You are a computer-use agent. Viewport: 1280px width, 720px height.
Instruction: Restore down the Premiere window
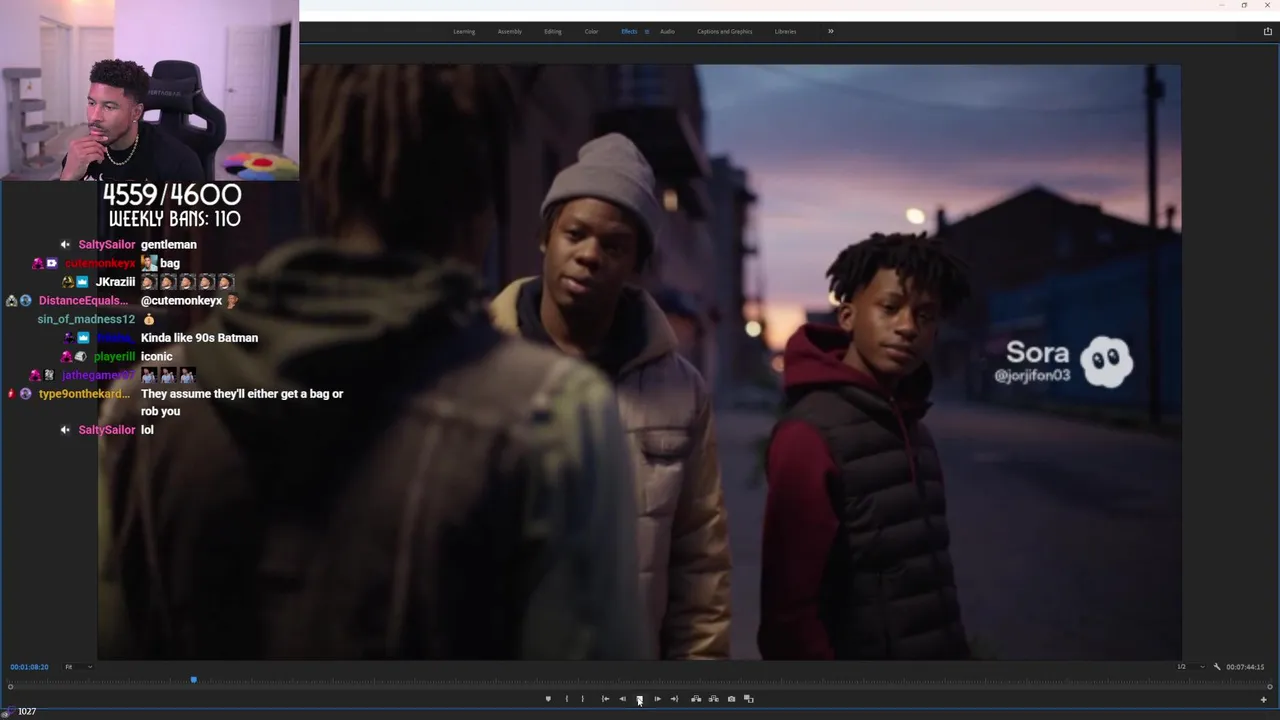click(1244, 5)
